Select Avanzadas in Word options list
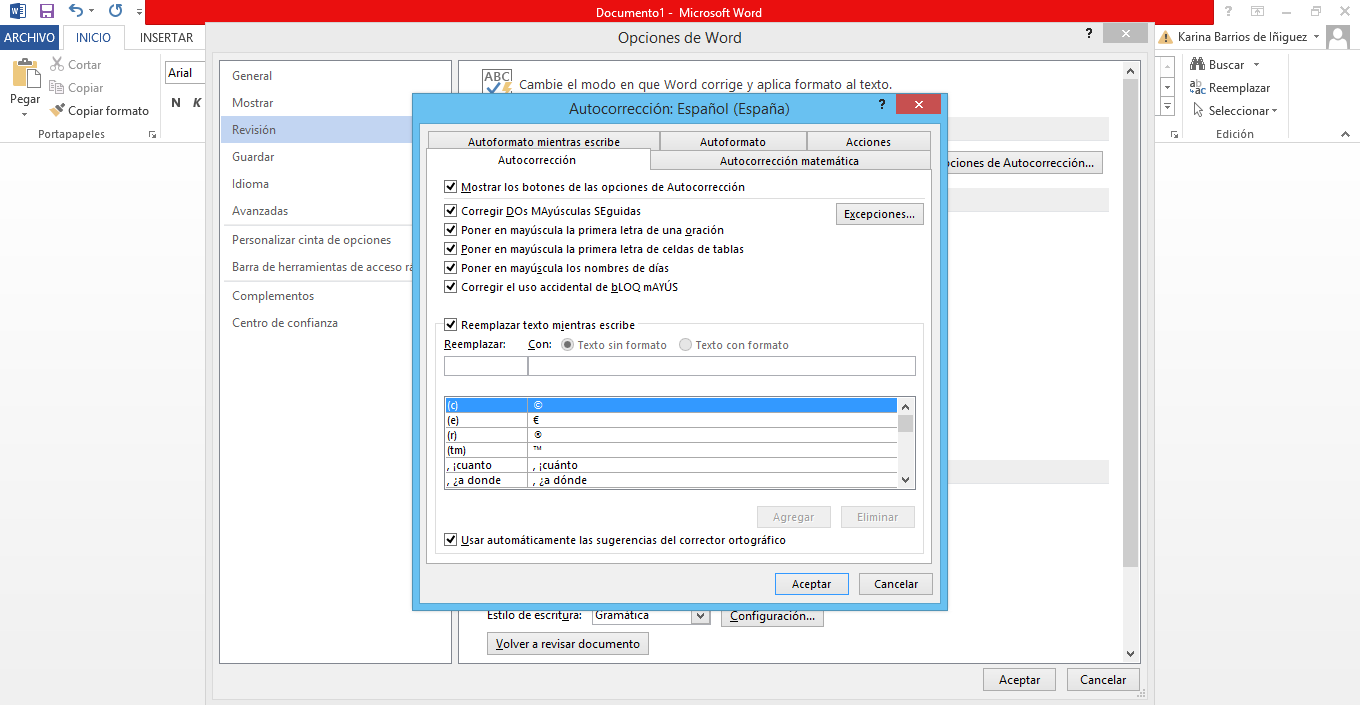 [260, 211]
